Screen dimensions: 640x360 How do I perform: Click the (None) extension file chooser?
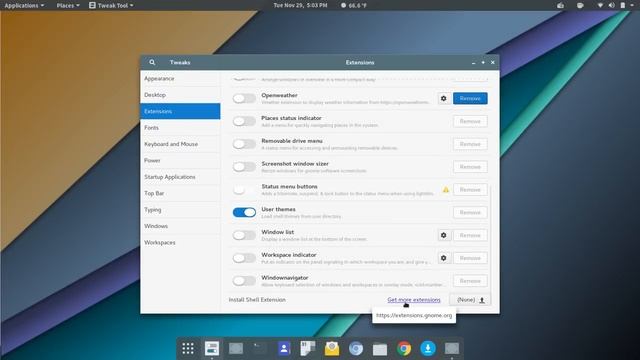tap(470, 300)
